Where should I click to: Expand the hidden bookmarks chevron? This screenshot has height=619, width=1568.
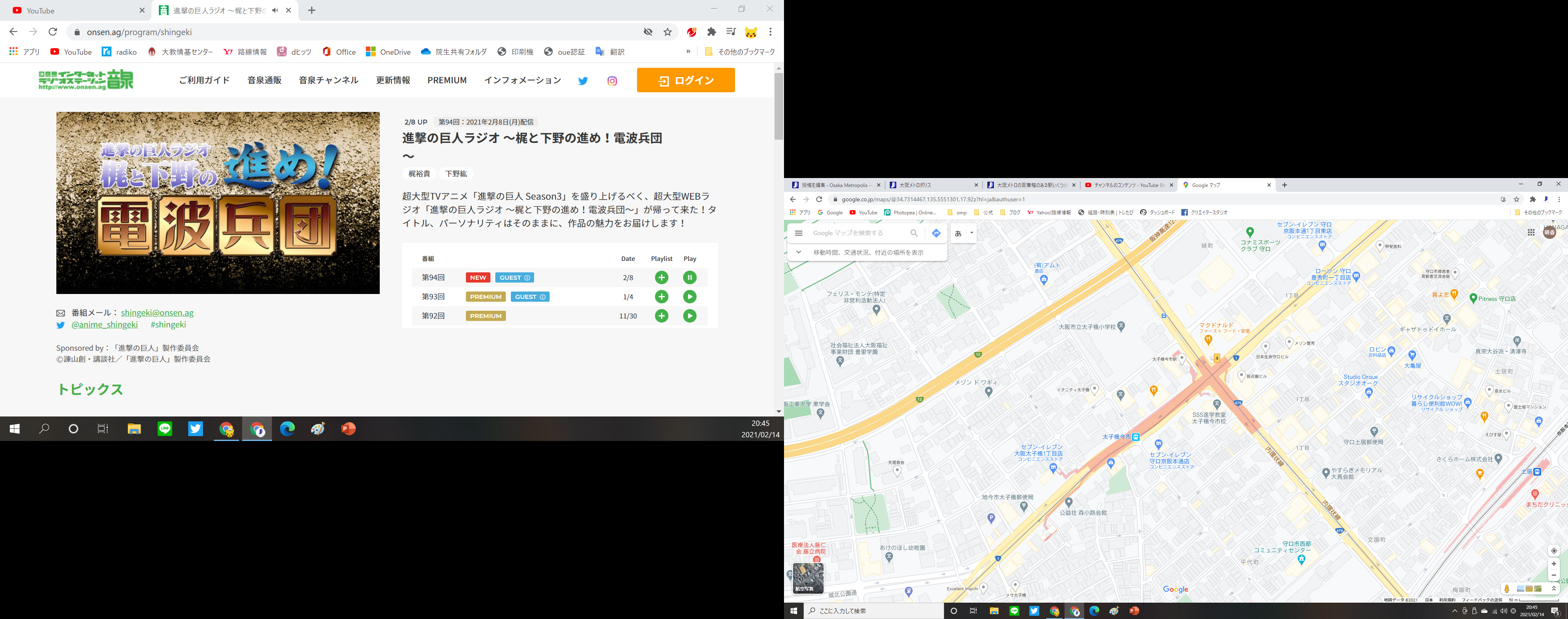[x=688, y=52]
